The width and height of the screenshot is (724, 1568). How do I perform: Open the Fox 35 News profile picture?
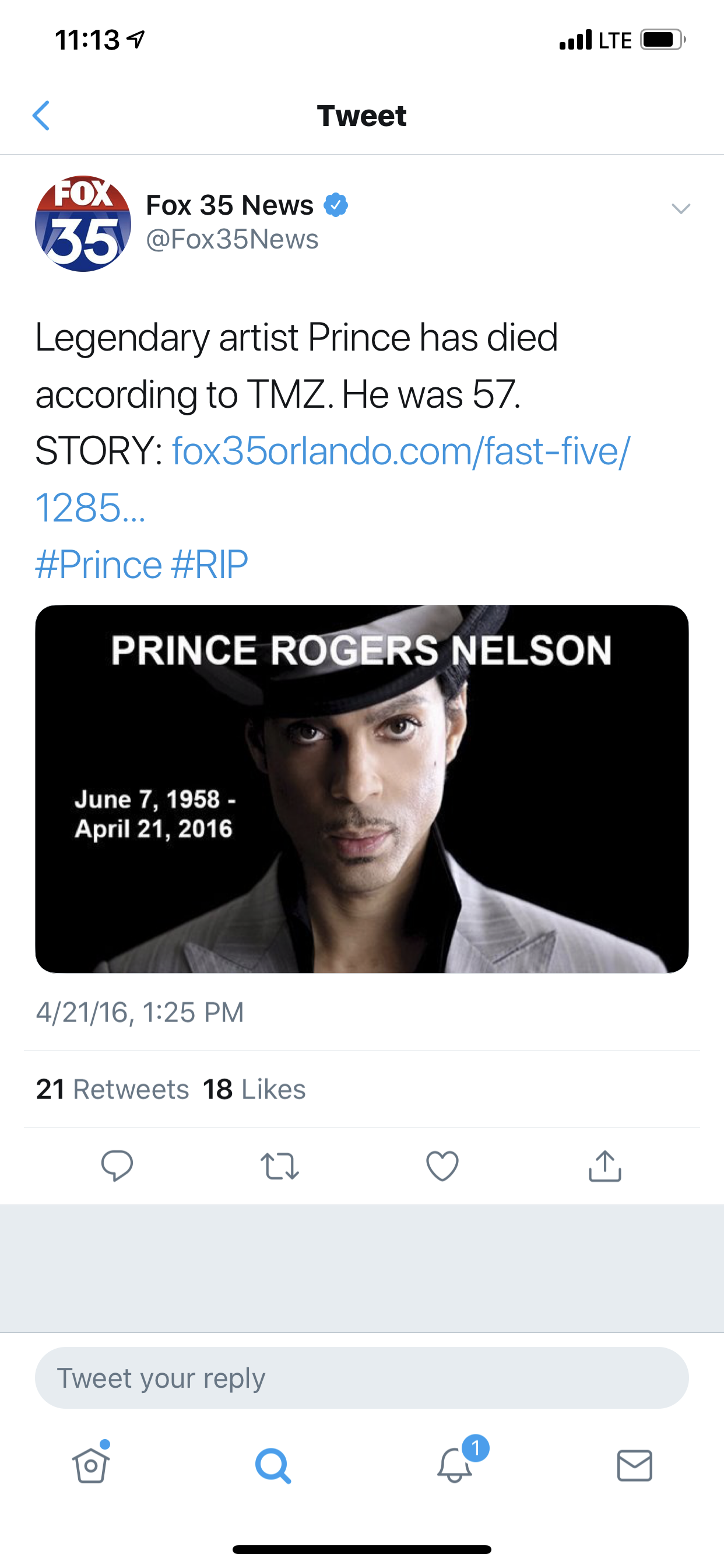(x=83, y=223)
